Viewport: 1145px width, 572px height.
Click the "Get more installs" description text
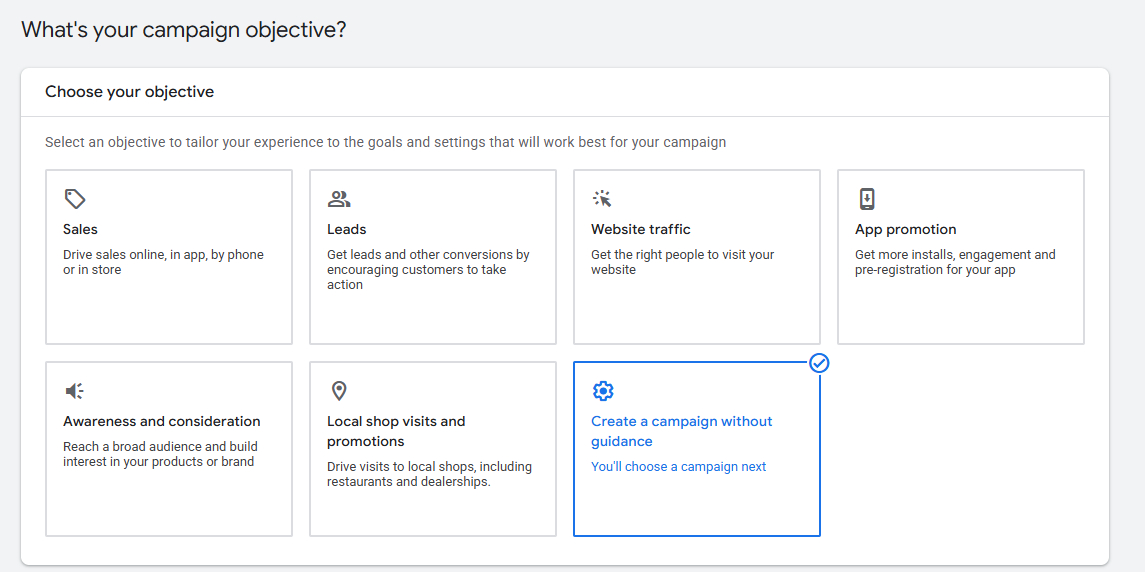955,262
